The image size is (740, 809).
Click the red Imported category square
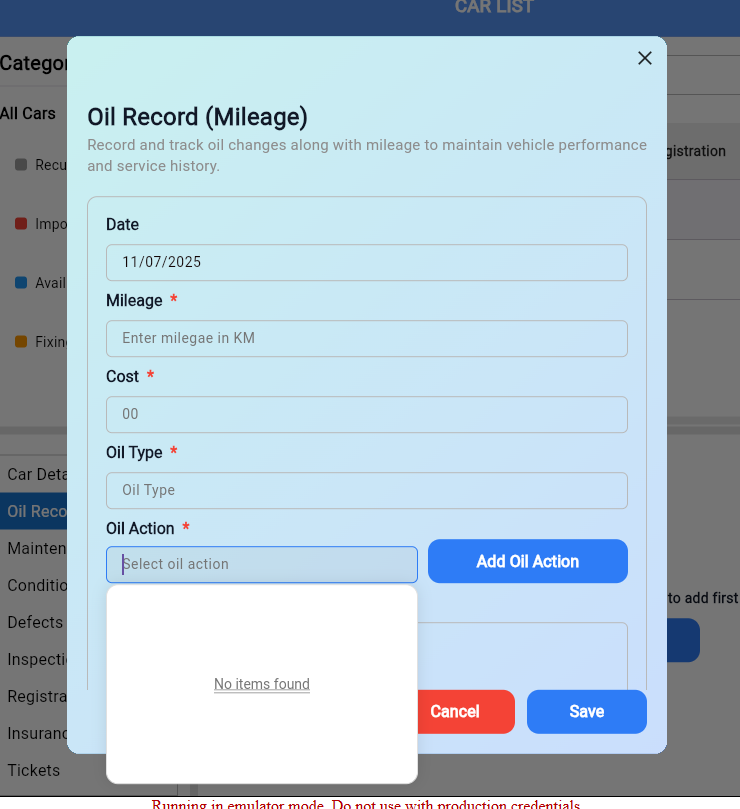[x=21, y=224]
